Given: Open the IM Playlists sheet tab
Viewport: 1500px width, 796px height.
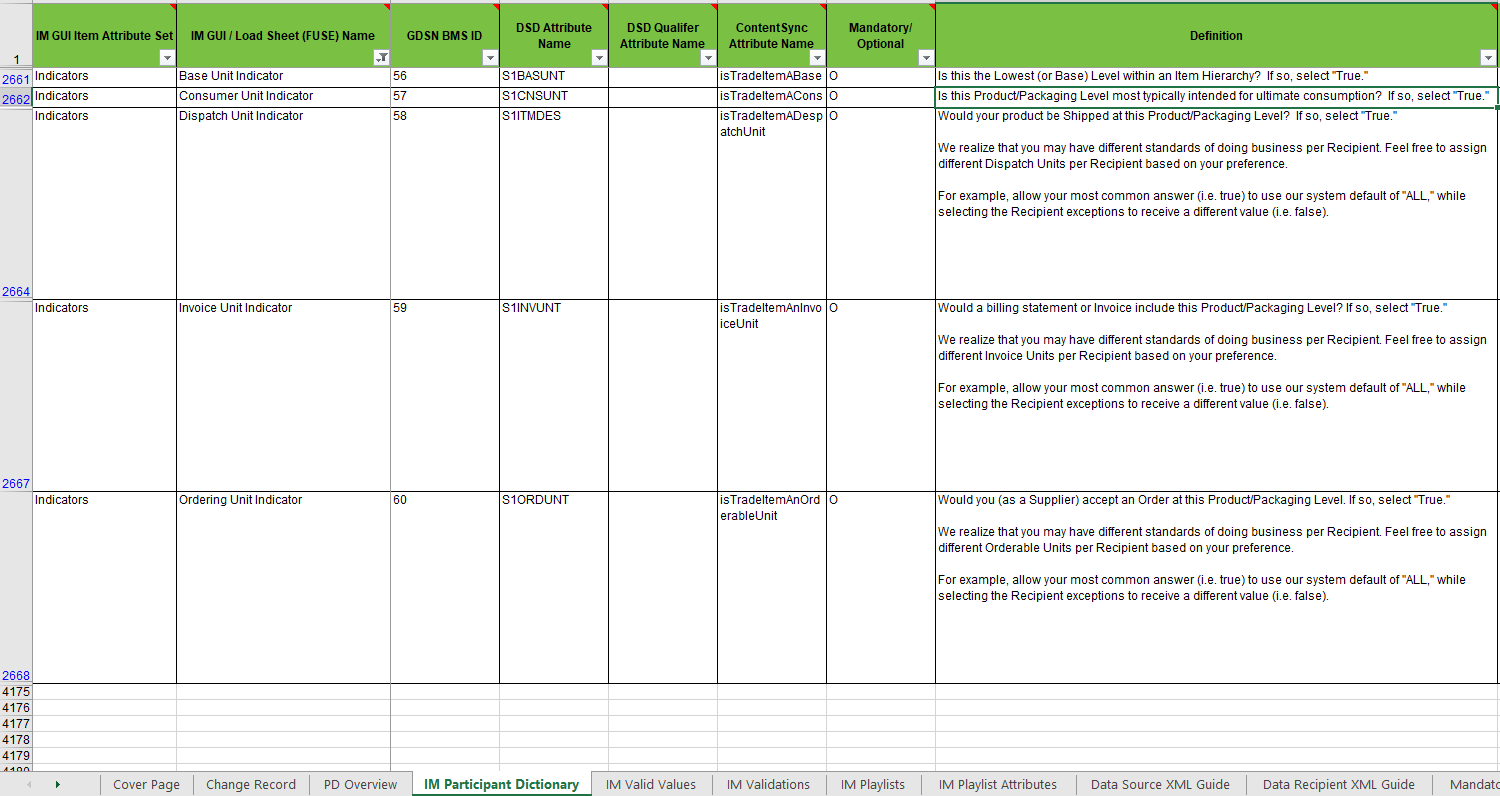Looking at the screenshot, I should 872,784.
